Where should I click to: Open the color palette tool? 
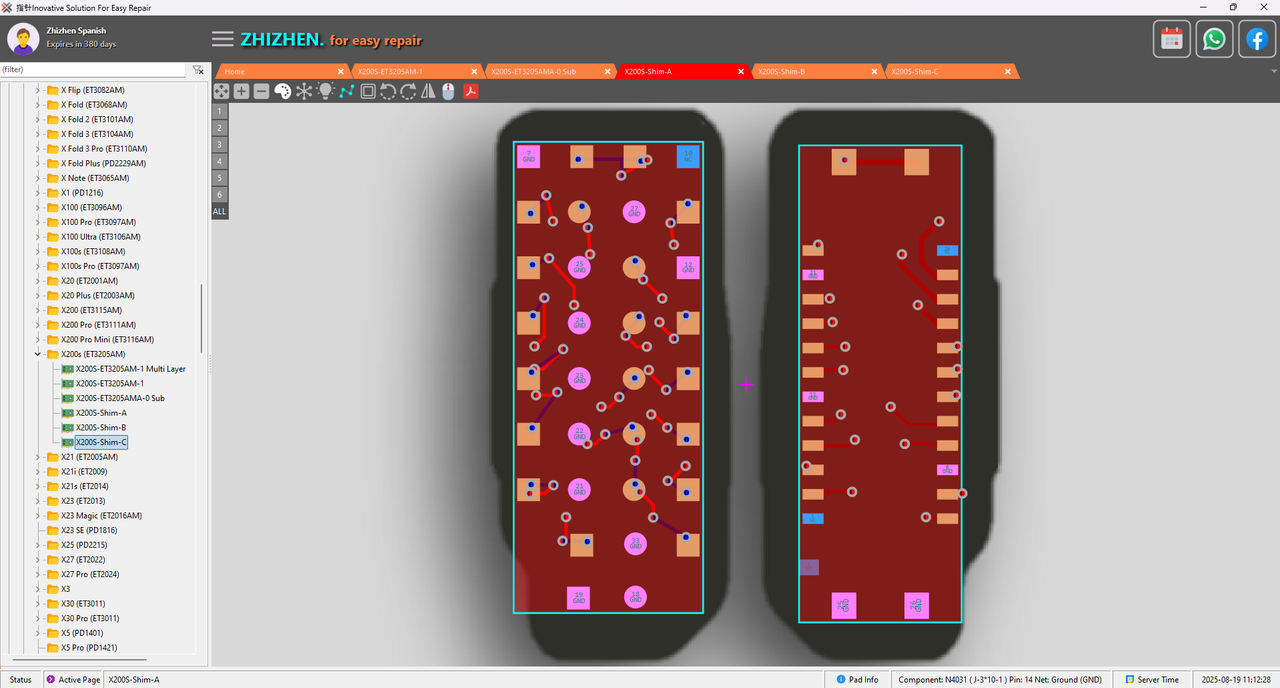(282, 91)
